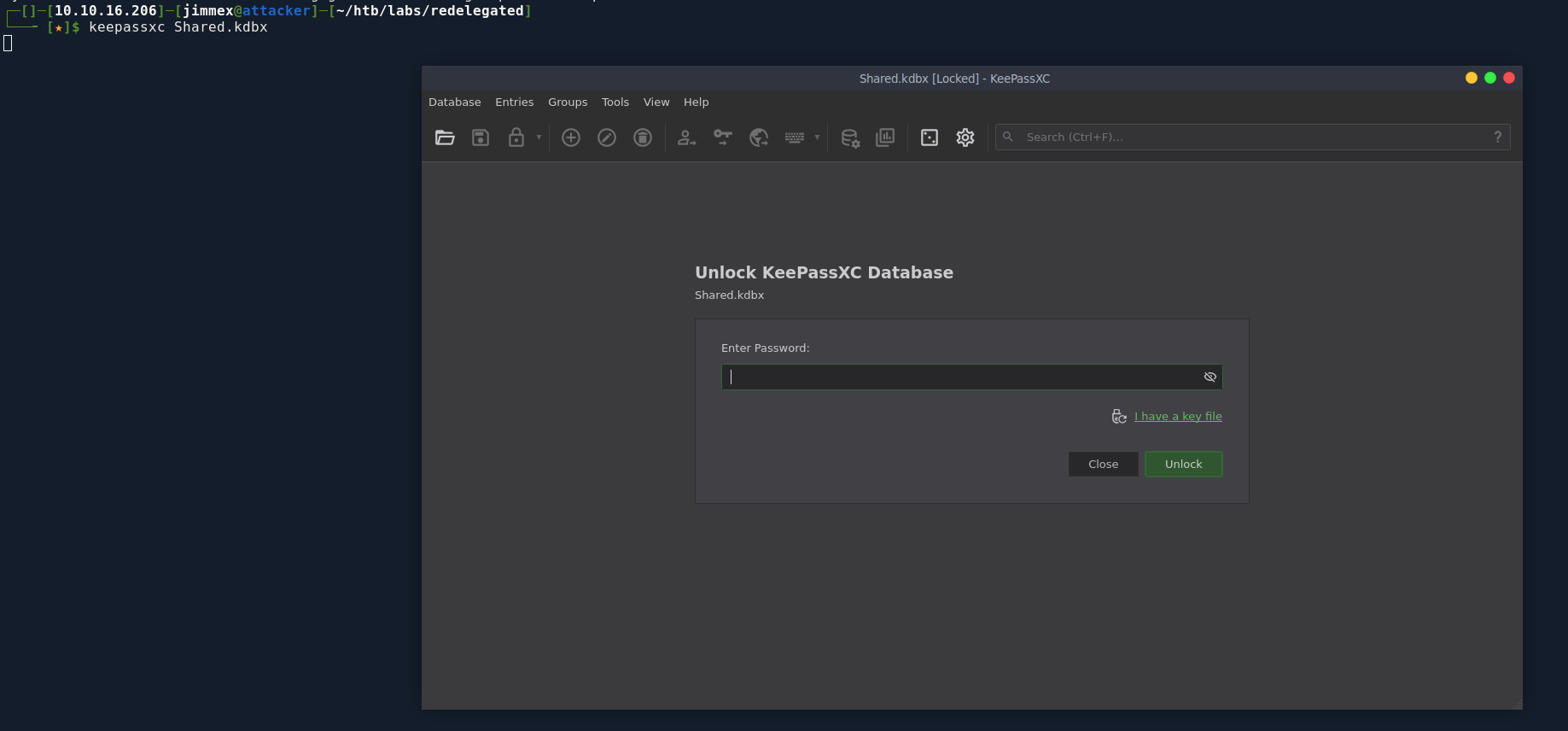The height and width of the screenshot is (731, 1568).
Task: Open the View menu
Action: pos(656,102)
